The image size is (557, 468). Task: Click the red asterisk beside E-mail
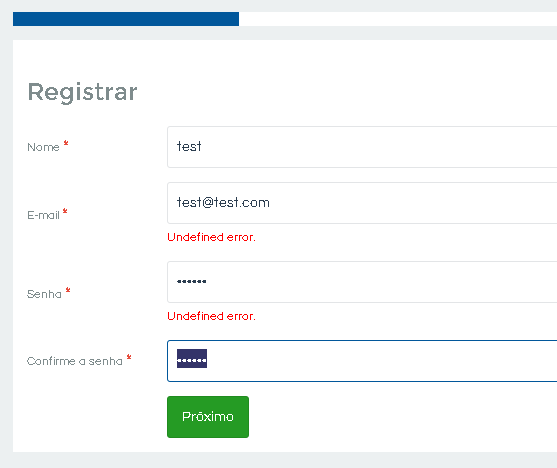point(65,211)
